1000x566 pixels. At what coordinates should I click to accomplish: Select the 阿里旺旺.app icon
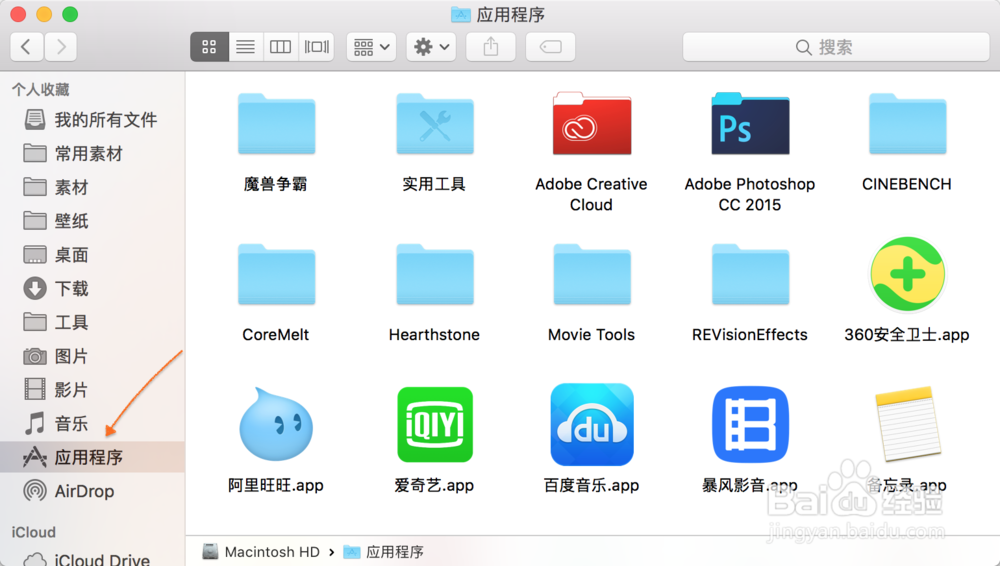(276, 424)
